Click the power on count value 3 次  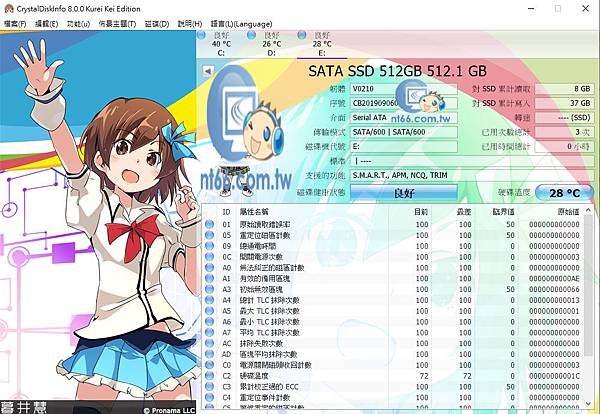pos(564,132)
